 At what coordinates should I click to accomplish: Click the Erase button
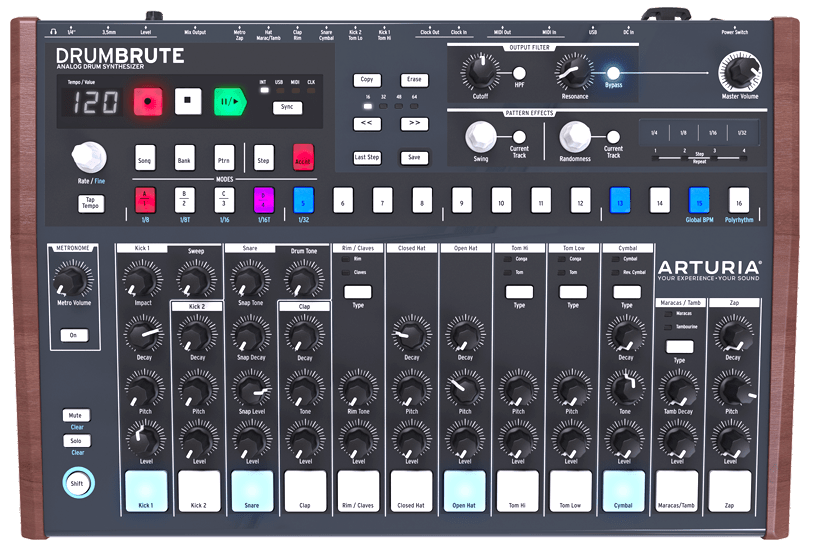tap(414, 80)
